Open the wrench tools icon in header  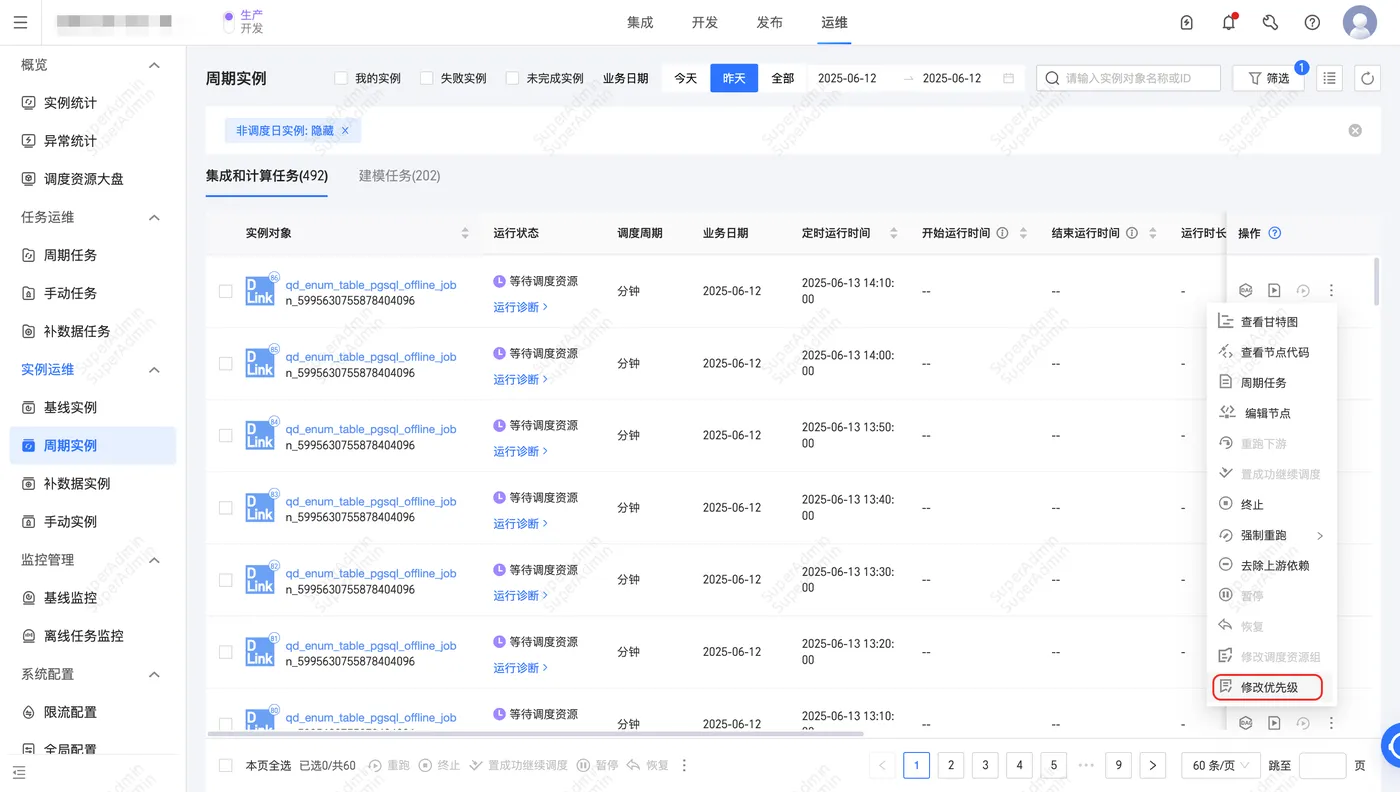[x=1271, y=22]
